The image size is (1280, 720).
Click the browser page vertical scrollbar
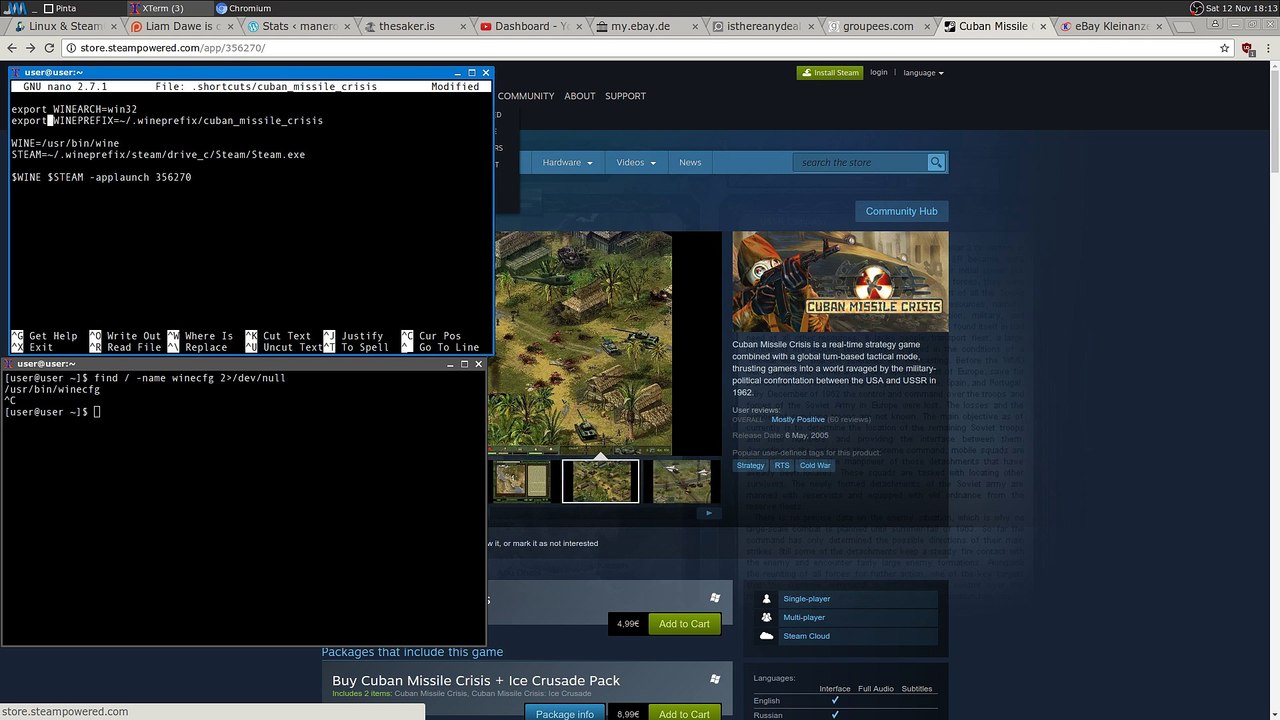pos(1273,390)
